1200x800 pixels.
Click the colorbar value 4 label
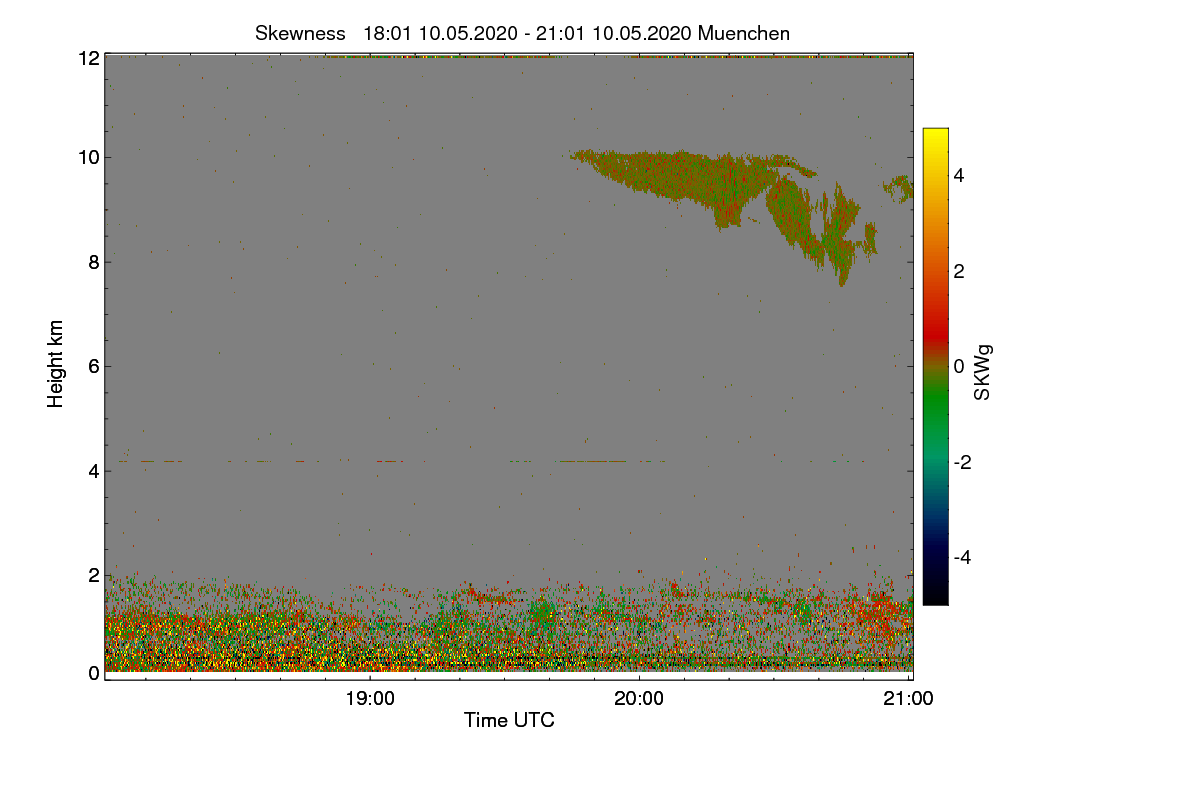point(960,175)
